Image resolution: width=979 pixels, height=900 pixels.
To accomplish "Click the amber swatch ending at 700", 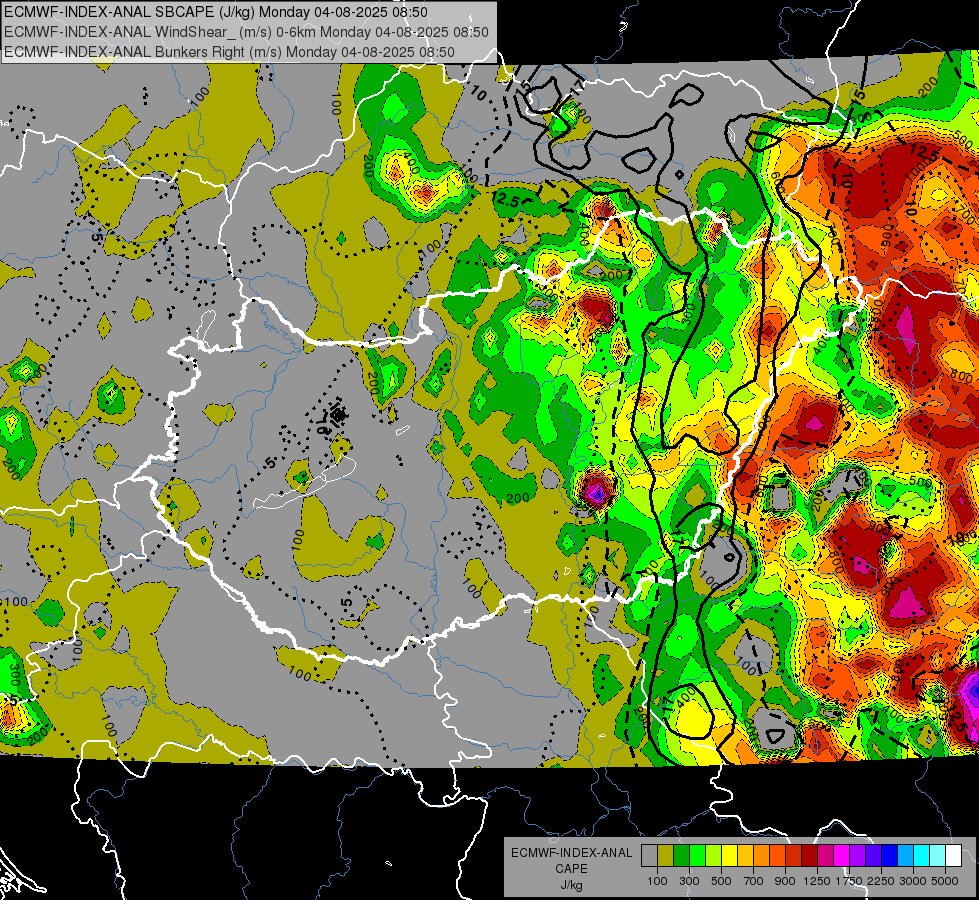I will (x=745, y=856).
